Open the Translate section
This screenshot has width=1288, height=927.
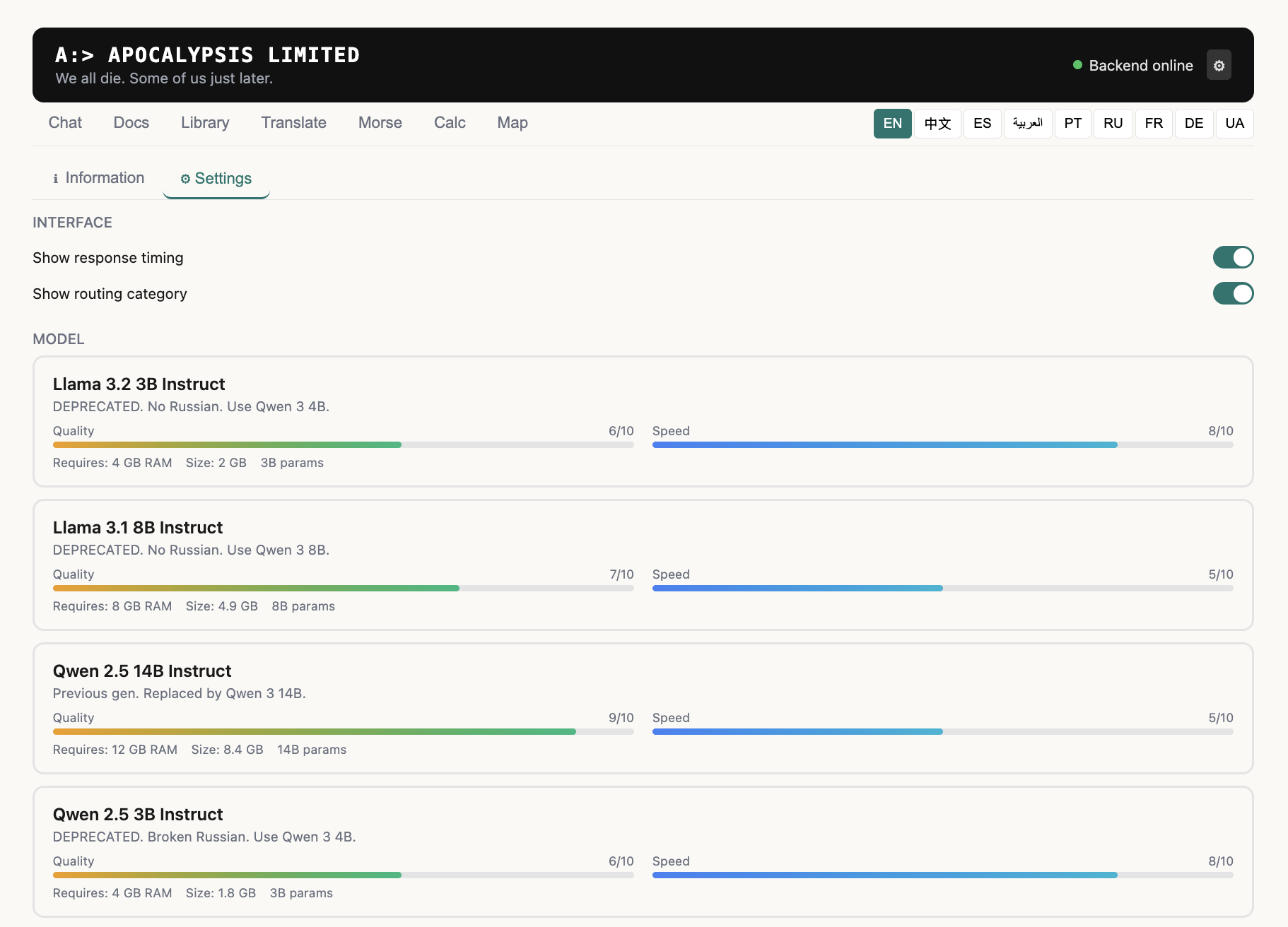click(x=293, y=122)
